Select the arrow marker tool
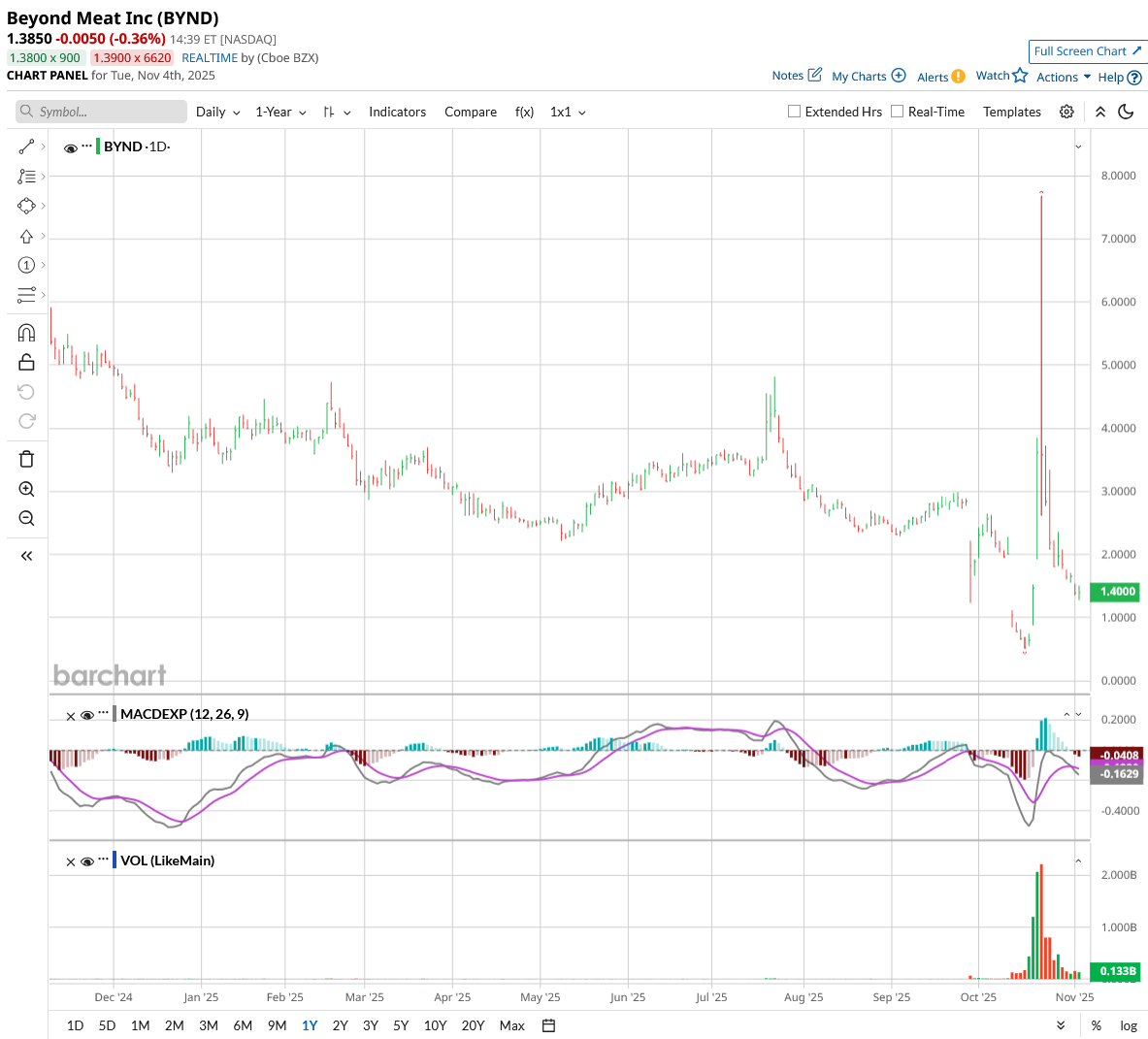The width and height of the screenshot is (1148, 1039). pos(26,237)
